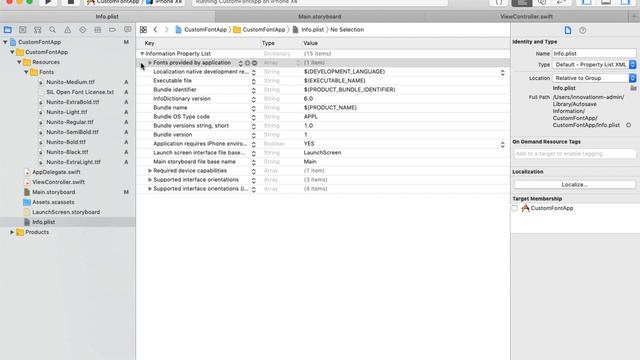Viewport: 640px width, 360px height.
Task: Open key stepper for Fonts provided by application
Action: 240,63
